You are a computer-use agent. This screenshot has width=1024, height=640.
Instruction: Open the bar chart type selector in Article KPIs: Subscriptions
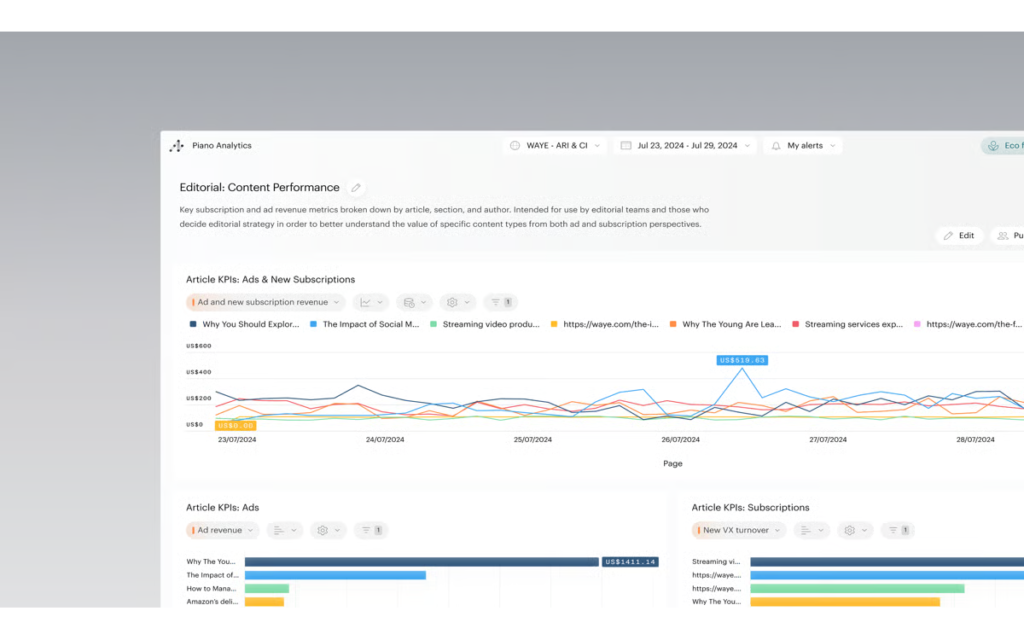pyautogui.click(x=812, y=530)
